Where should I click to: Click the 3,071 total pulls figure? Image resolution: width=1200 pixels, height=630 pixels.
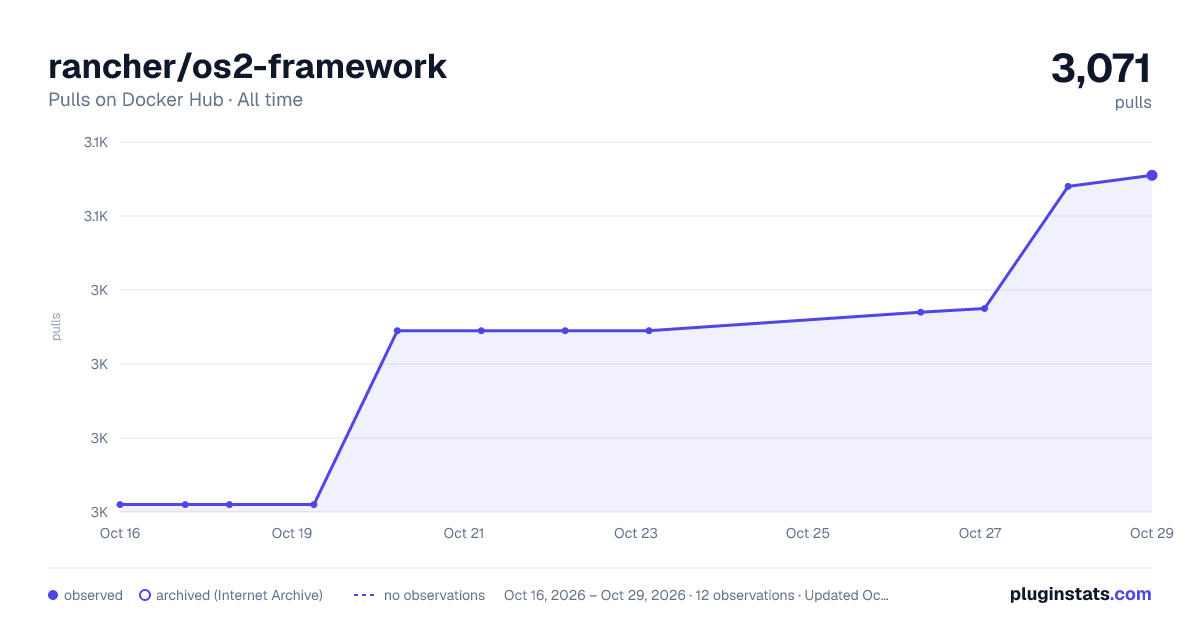point(1101,69)
